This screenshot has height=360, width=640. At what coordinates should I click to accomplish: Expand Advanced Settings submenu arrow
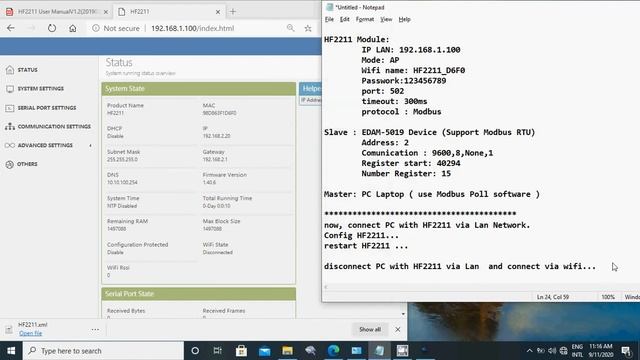pos(90,145)
